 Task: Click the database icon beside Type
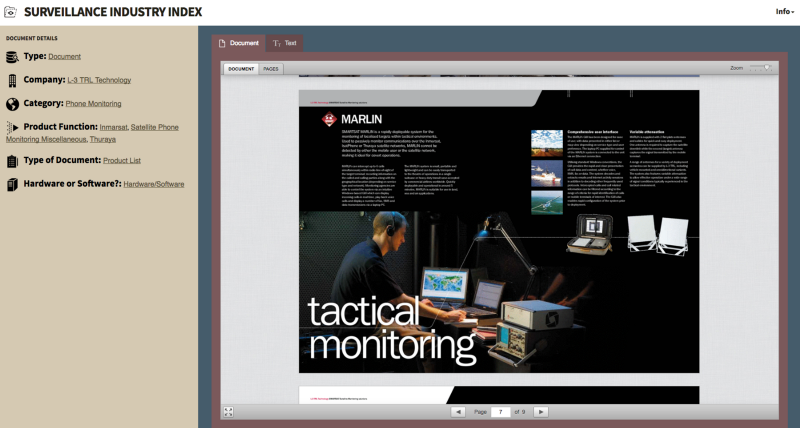tap(12, 56)
